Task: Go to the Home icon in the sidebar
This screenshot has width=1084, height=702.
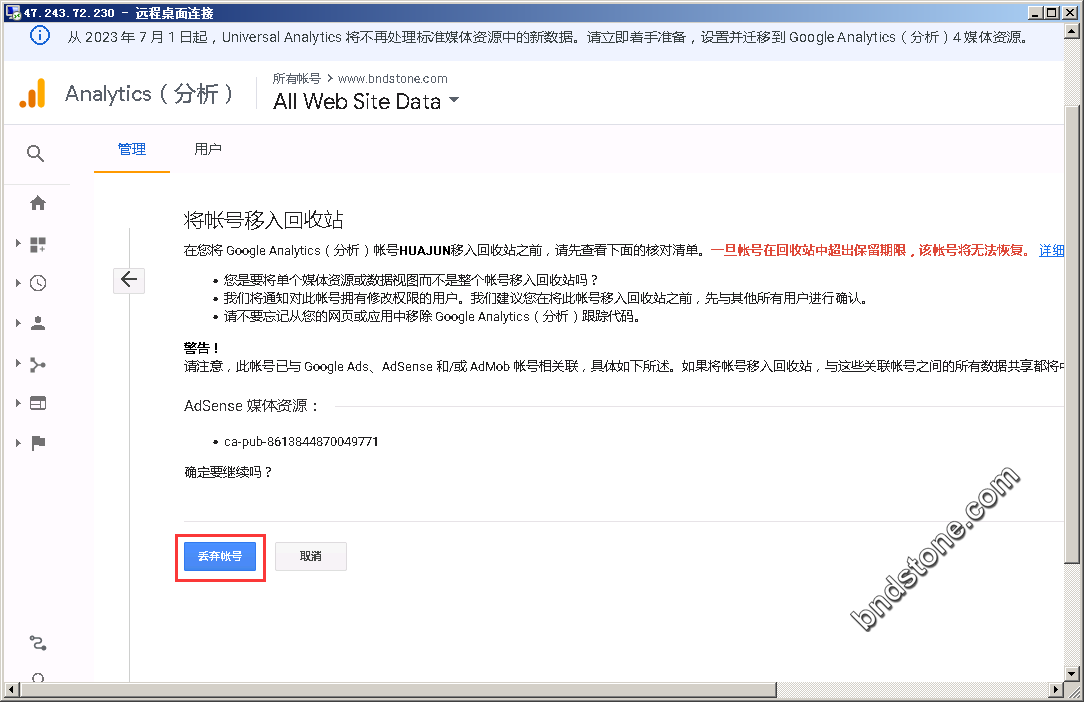Action: point(38,203)
